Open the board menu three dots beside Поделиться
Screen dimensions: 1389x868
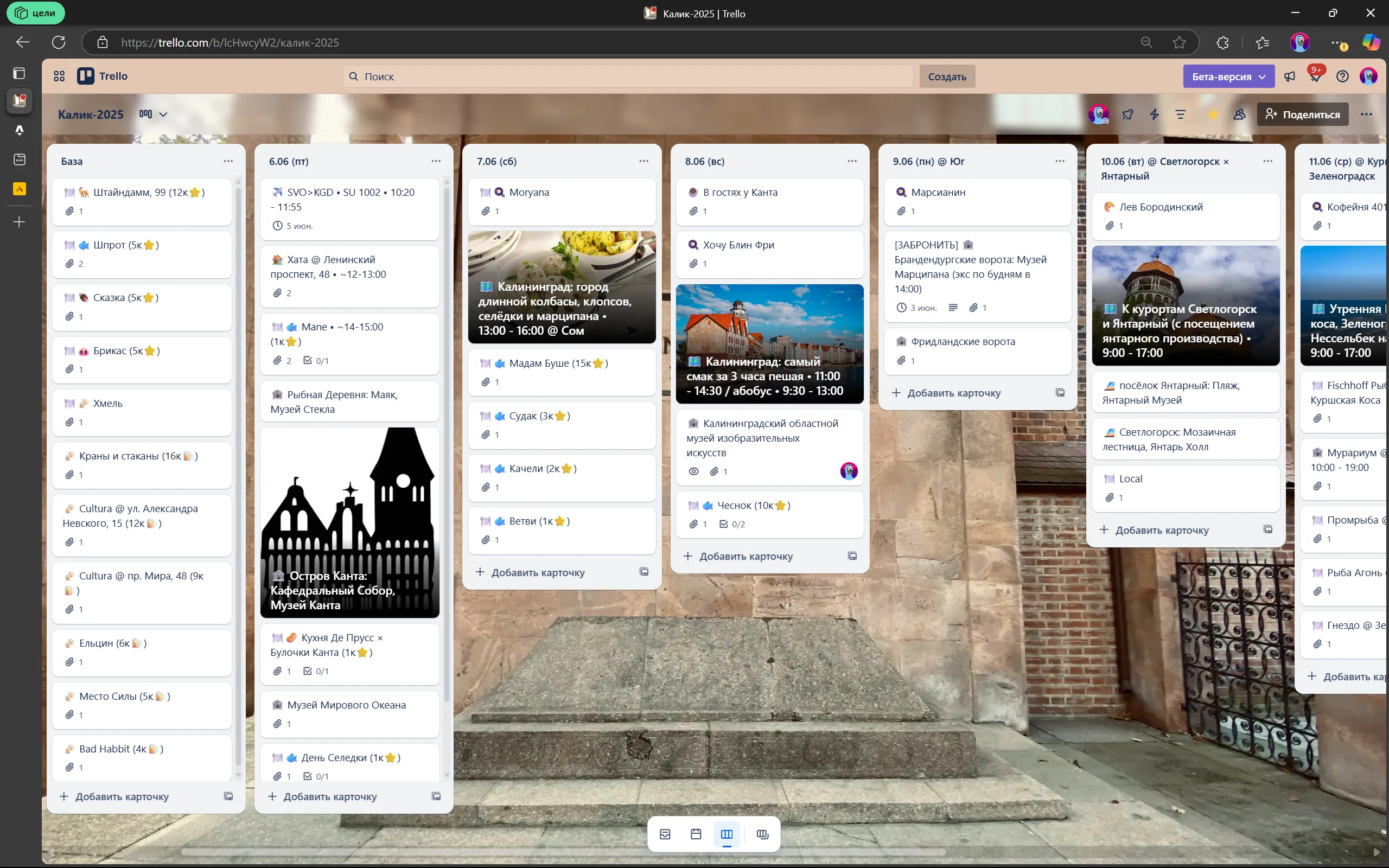(1366, 114)
